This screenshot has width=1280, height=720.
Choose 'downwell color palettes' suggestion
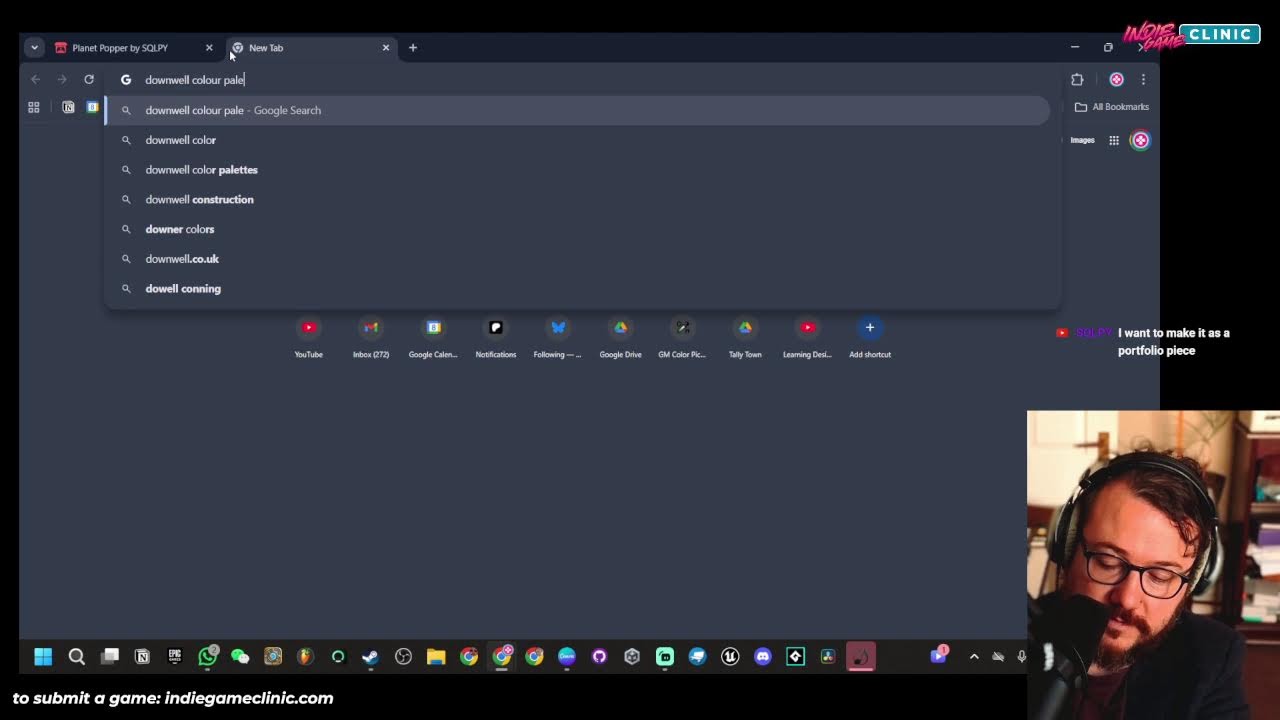578,170
